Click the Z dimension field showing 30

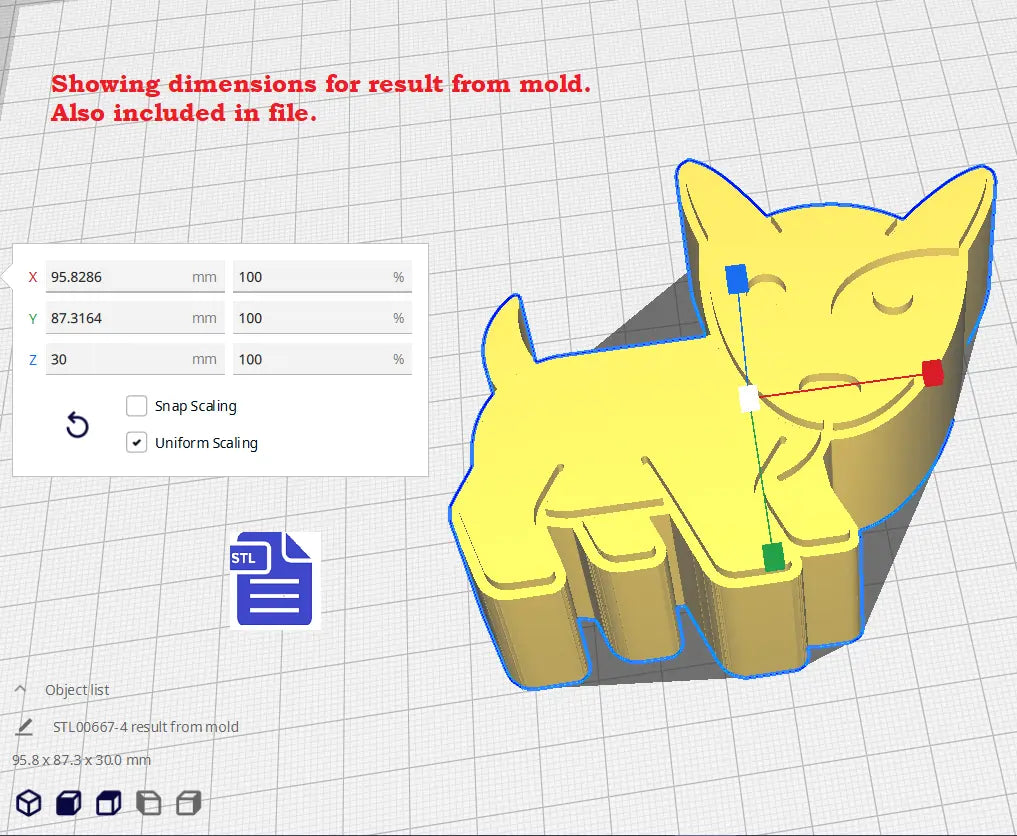click(118, 359)
